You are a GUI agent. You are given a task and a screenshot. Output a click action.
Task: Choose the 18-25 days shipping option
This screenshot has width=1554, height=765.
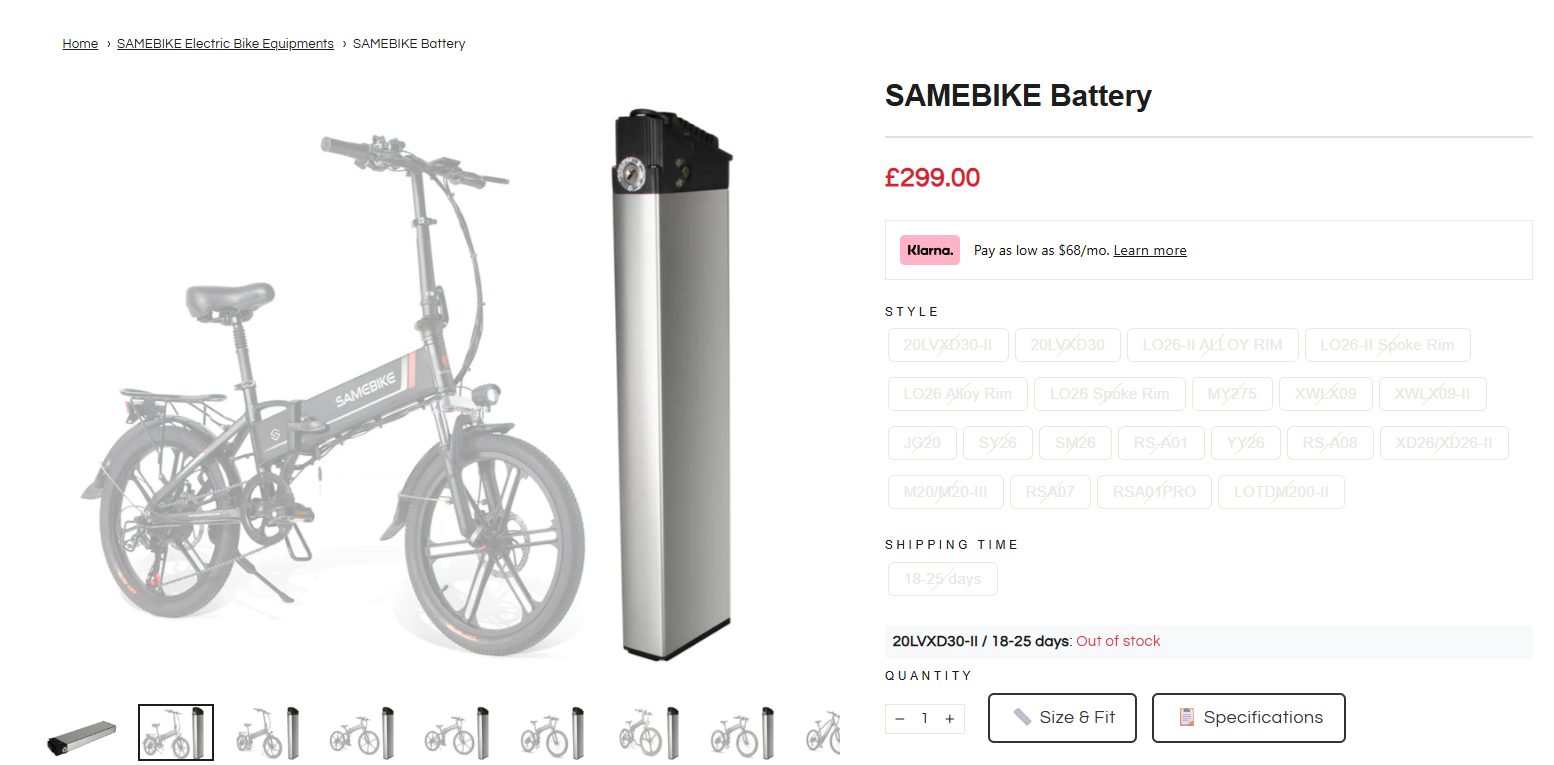coord(943,579)
